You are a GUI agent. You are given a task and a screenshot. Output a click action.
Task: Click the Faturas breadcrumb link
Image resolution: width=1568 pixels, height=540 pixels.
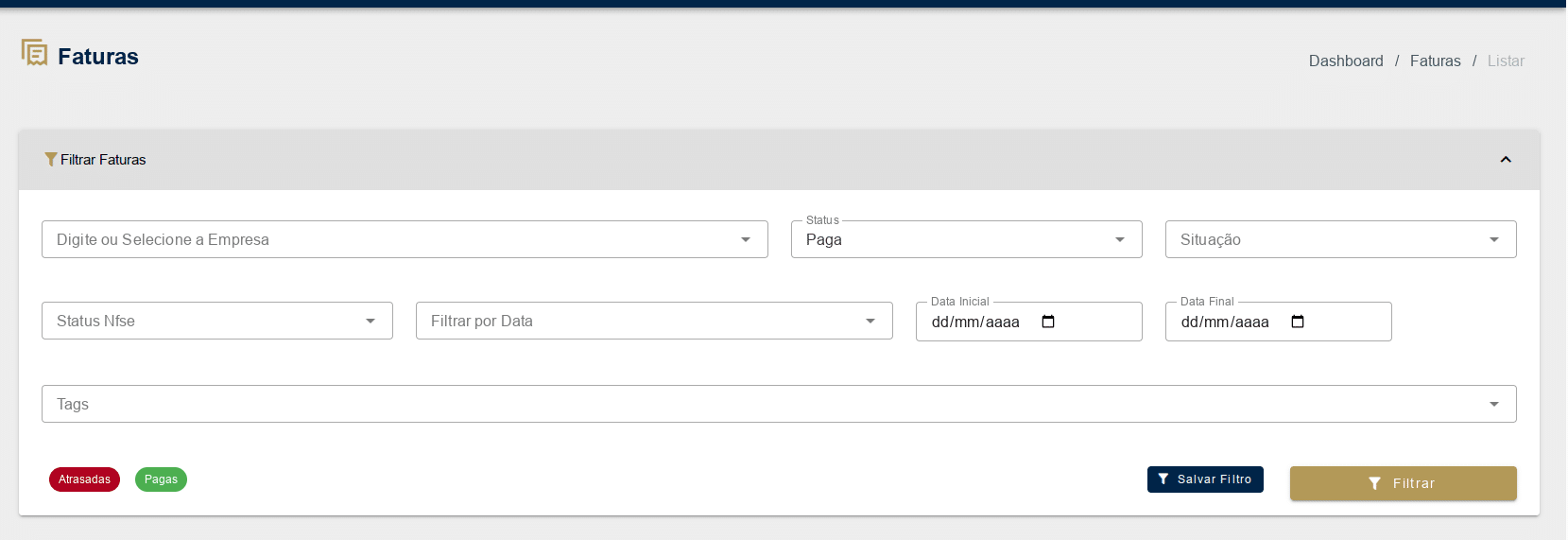click(1435, 61)
